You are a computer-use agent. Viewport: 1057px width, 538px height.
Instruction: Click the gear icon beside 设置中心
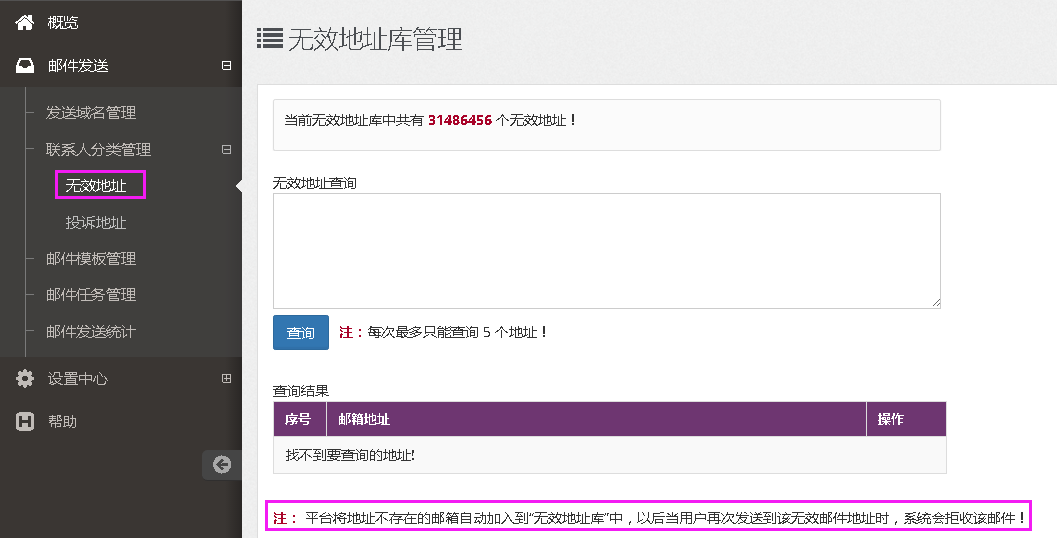[x=25, y=379]
